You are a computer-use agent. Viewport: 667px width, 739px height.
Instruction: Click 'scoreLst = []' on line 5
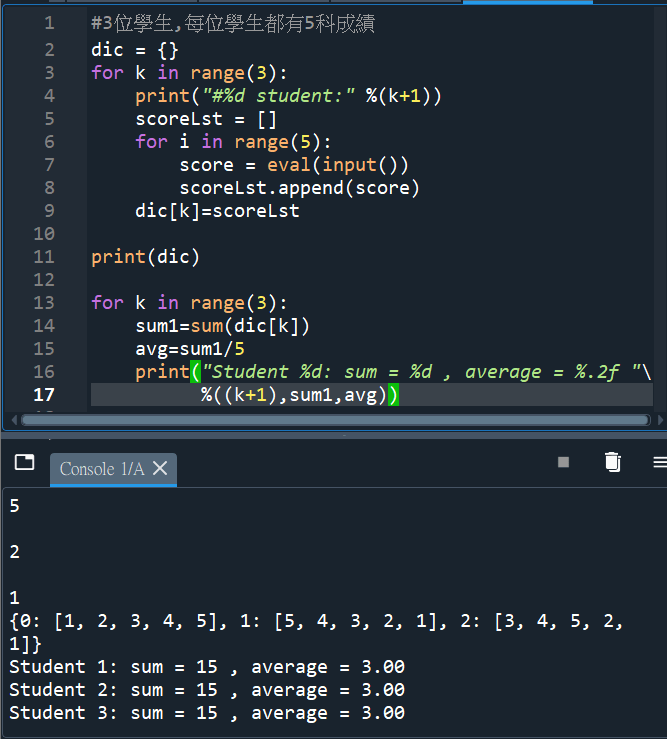pos(206,119)
